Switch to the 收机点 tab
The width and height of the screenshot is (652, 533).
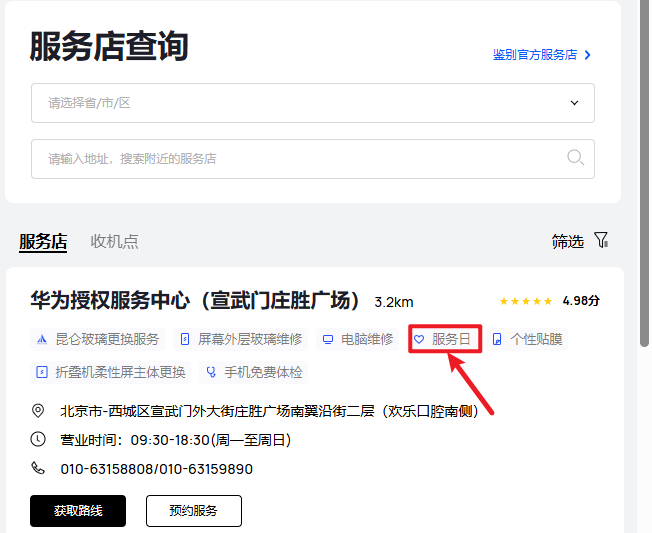(x=114, y=242)
